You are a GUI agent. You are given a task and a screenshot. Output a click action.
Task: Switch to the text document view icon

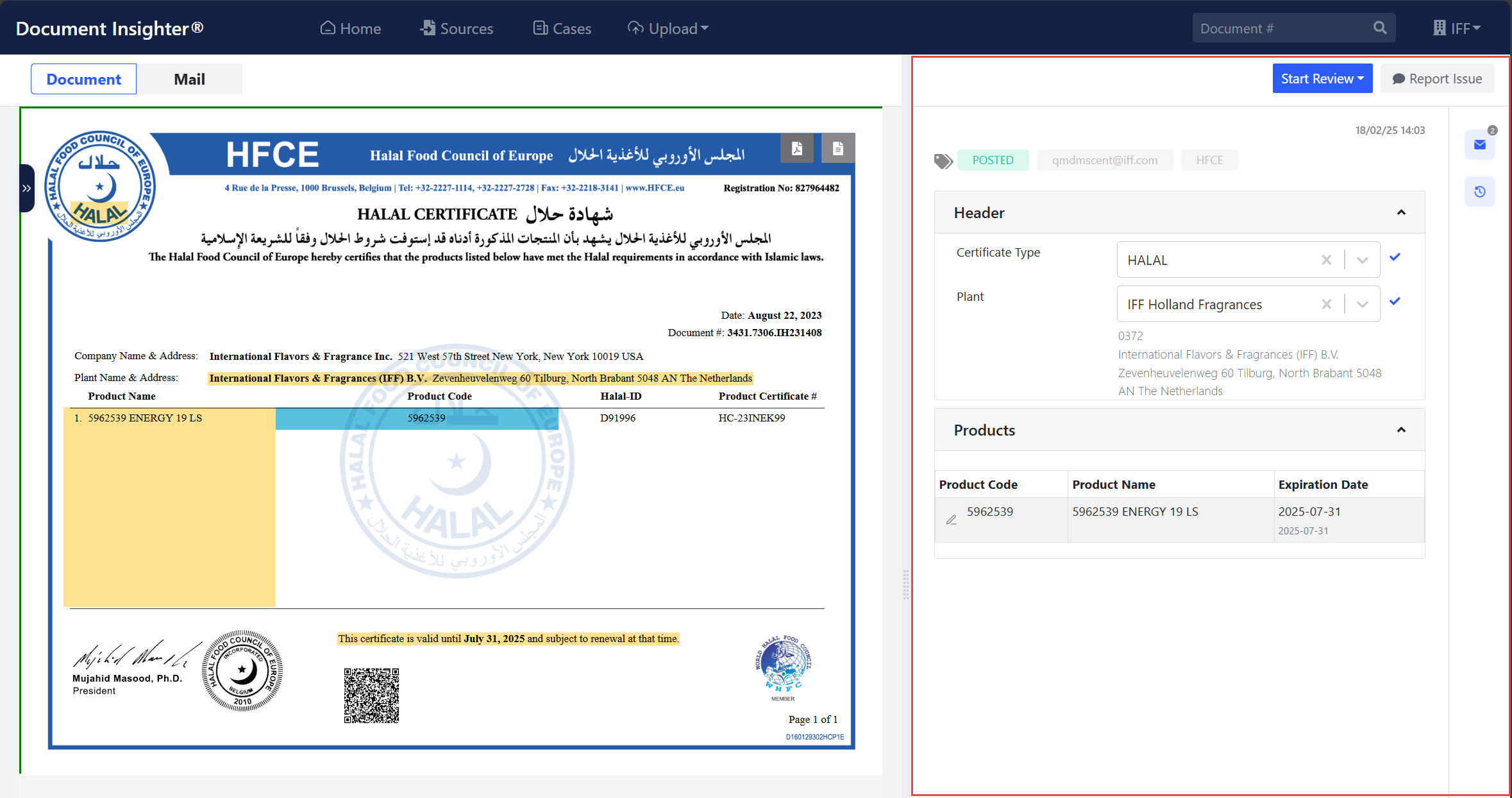(838, 148)
